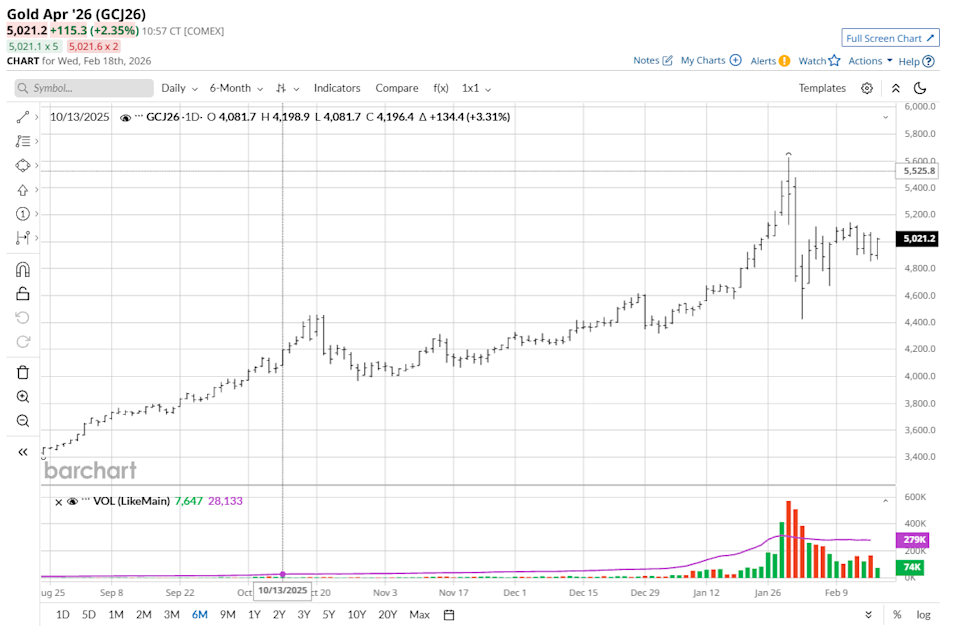Image resolution: width=960 pixels, height=641 pixels.
Task: Hide the GCJ26 main plot via eye icon
Action: [x=125, y=117]
